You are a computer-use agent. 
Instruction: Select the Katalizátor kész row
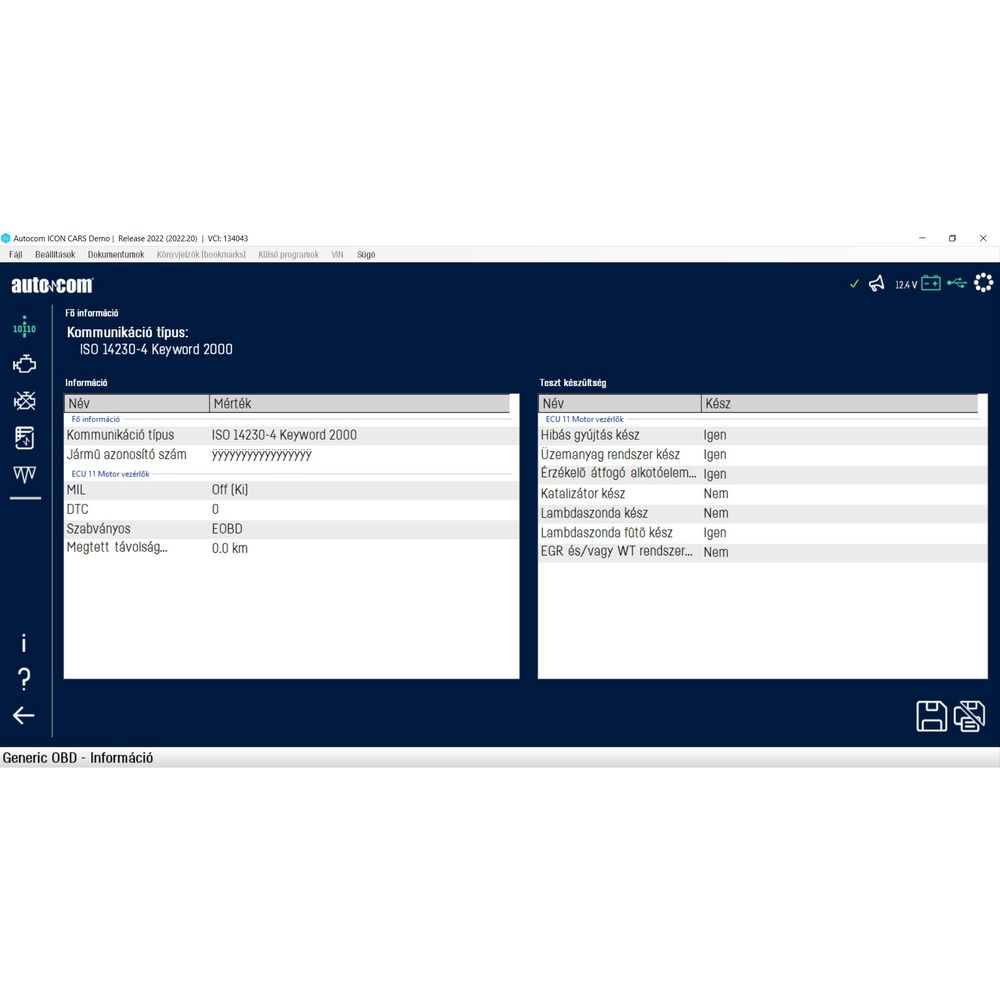click(x=620, y=494)
